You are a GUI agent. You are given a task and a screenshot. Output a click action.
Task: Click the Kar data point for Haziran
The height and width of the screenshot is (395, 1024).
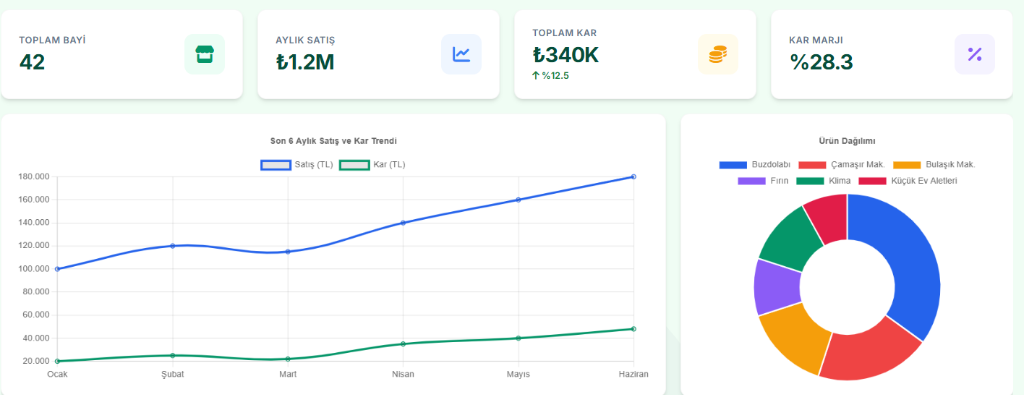633,329
